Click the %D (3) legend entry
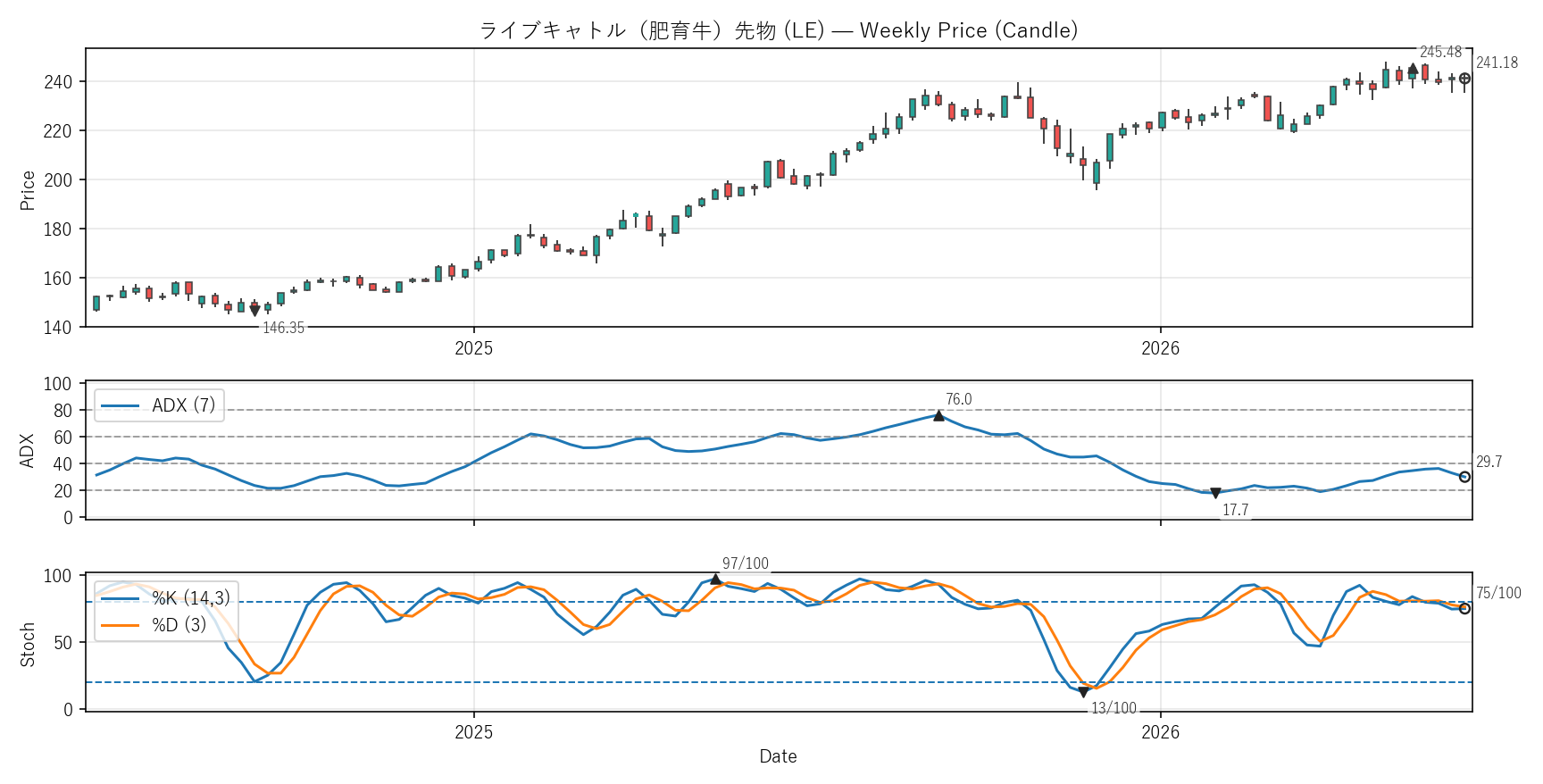The width and height of the screenshot is (1543, 784). (154, 625)
